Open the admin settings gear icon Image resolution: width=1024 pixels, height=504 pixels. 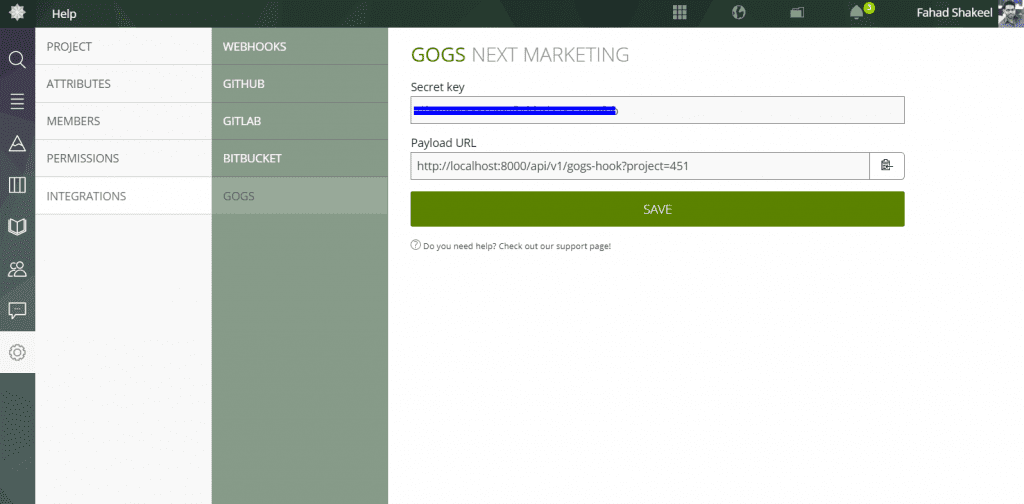coord(17,353)
